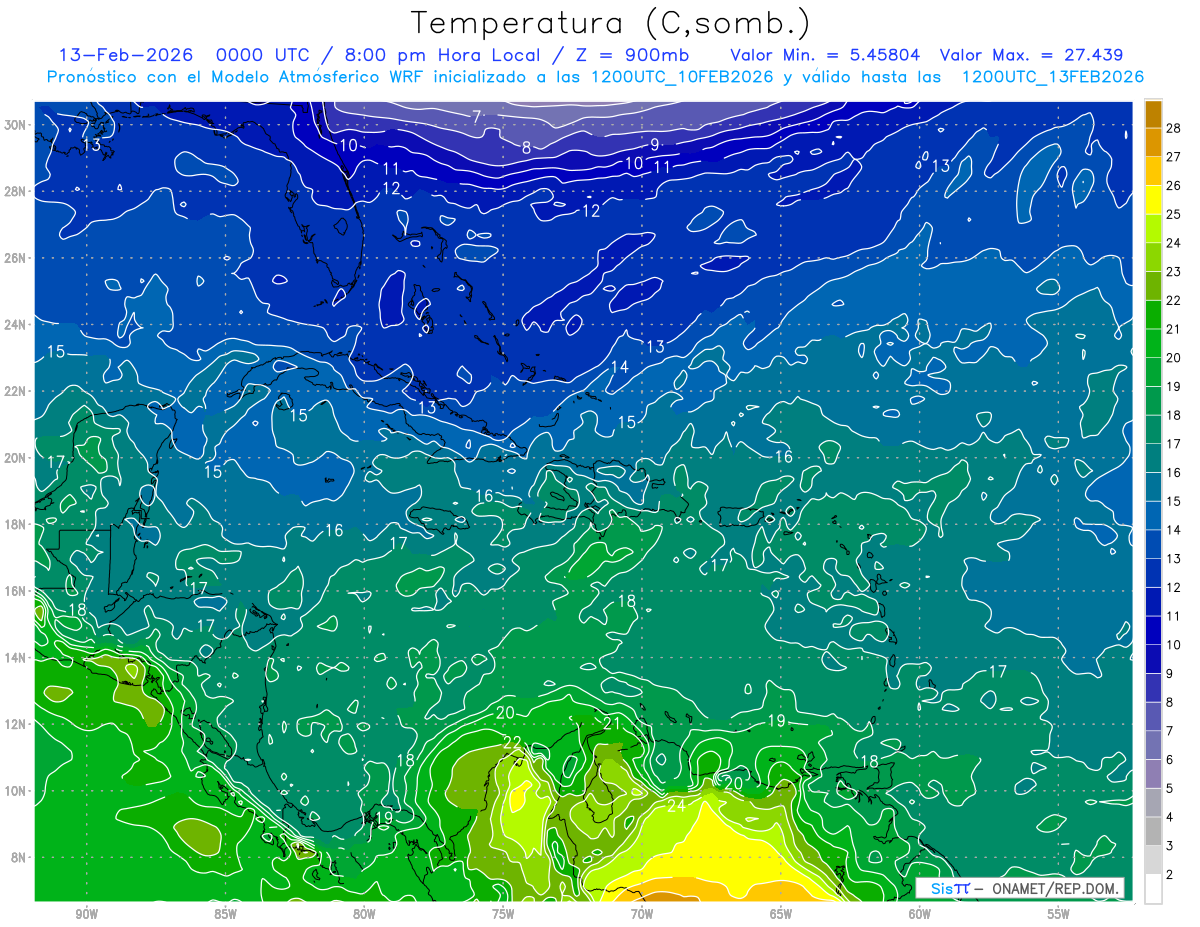The image size is (1200, 927).
Task: Click value "28" on the color scale
Action: (x=1174, y=128)
